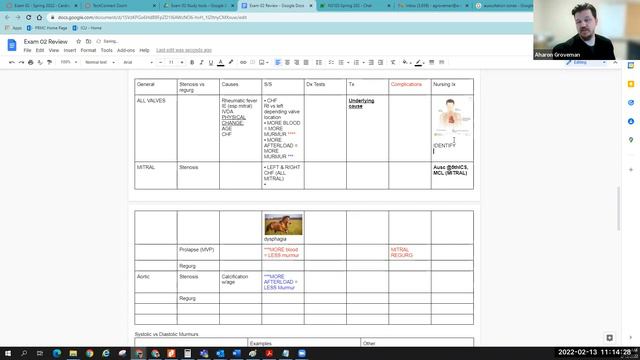This screenshot has width=640, height=360.
Task: Open the Google Keep side panel icon
Action: [x=631, y=84]
